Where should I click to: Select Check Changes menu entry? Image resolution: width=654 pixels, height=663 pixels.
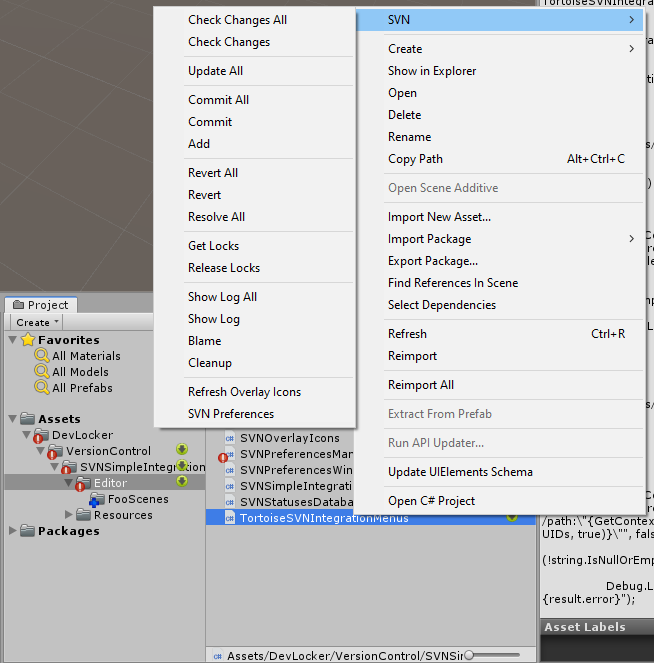click(229, 42)
